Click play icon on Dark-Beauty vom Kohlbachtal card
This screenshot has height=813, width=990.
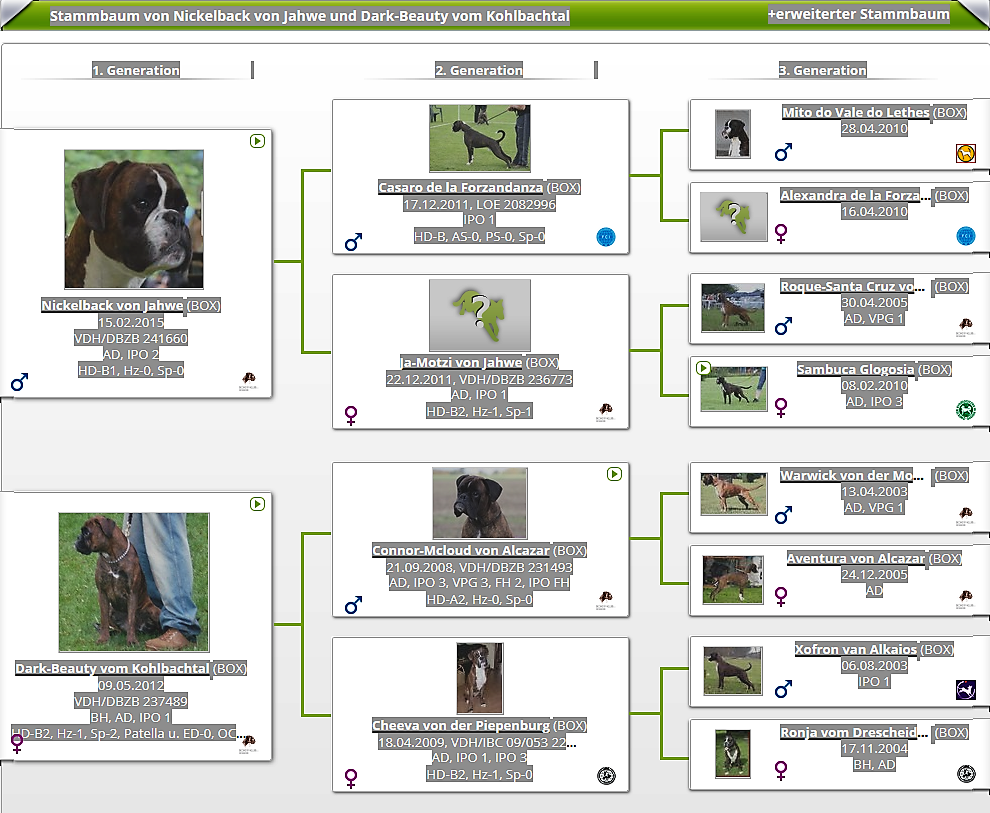257,504
